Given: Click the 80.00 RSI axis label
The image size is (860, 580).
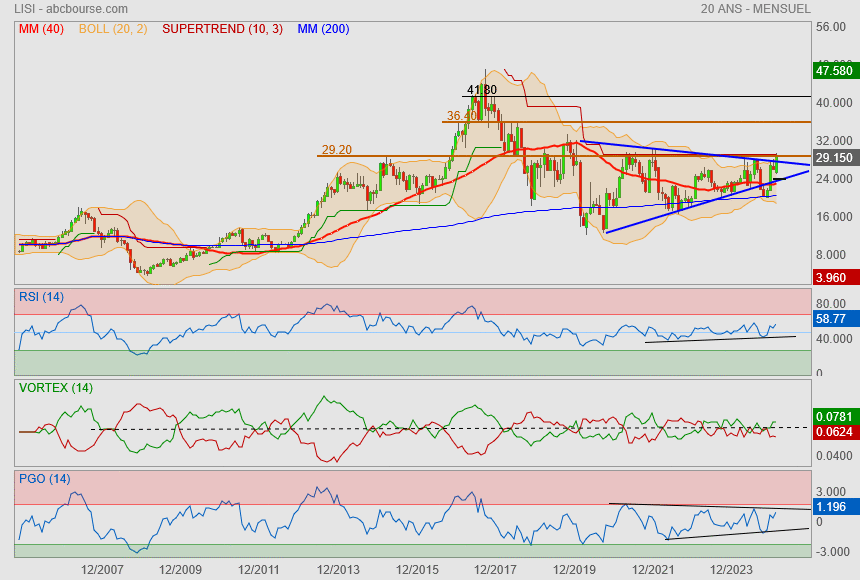Looking at the screenshot, I should click(x=831, y=303).
